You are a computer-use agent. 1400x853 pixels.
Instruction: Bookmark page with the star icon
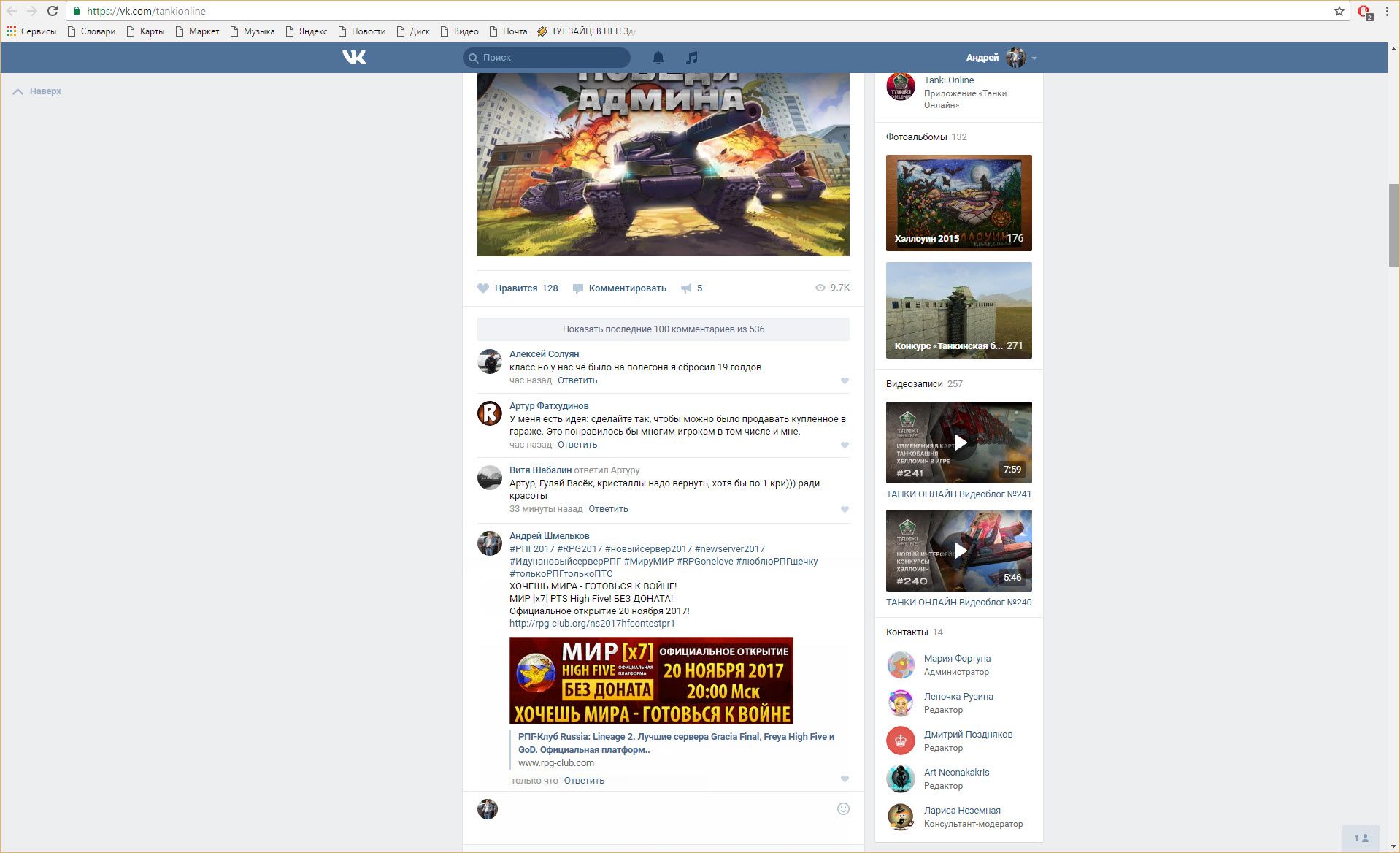click(x=1339, y=11)
